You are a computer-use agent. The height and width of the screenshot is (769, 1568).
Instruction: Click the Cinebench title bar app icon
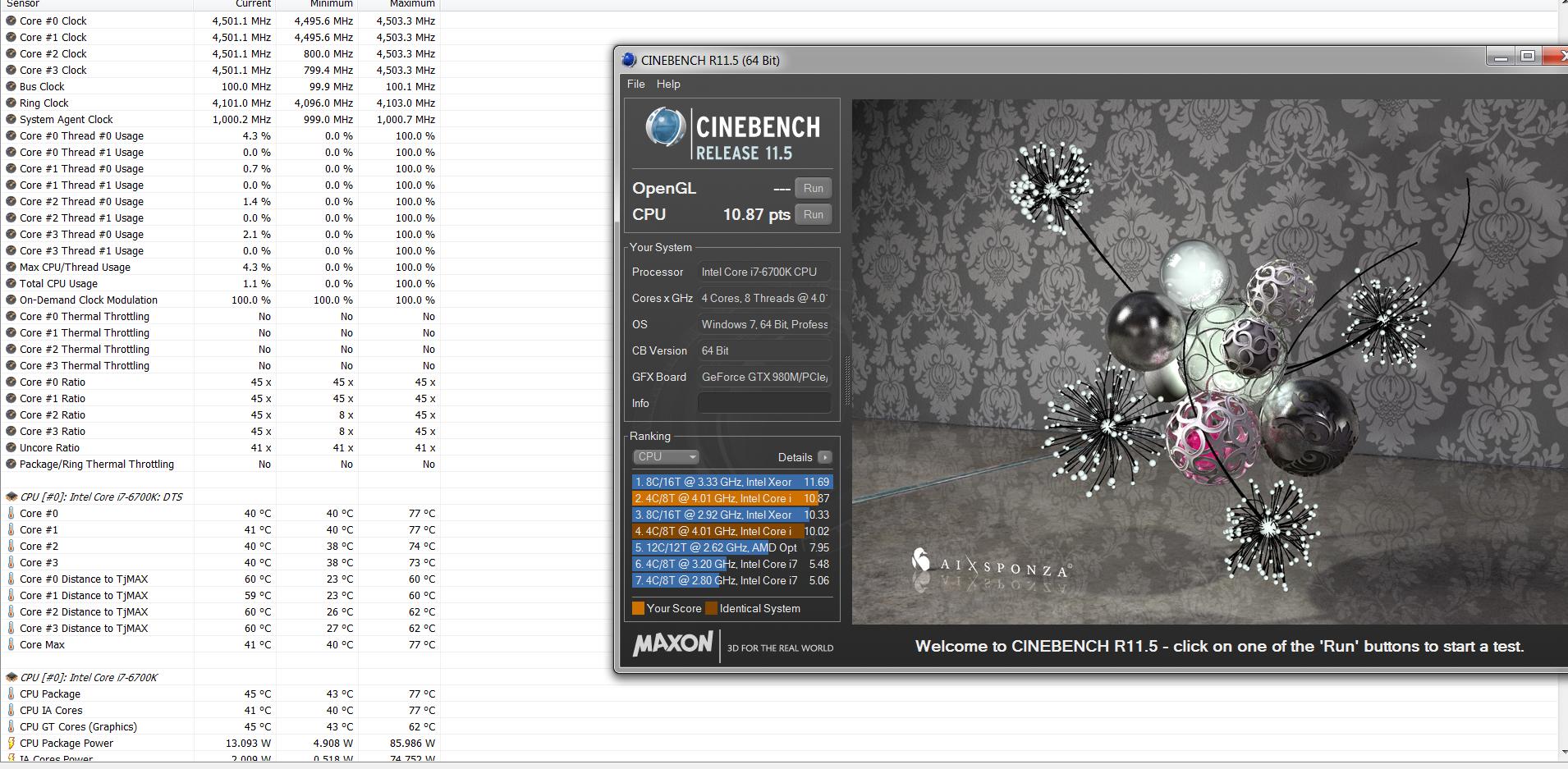[x=629, y=60]
